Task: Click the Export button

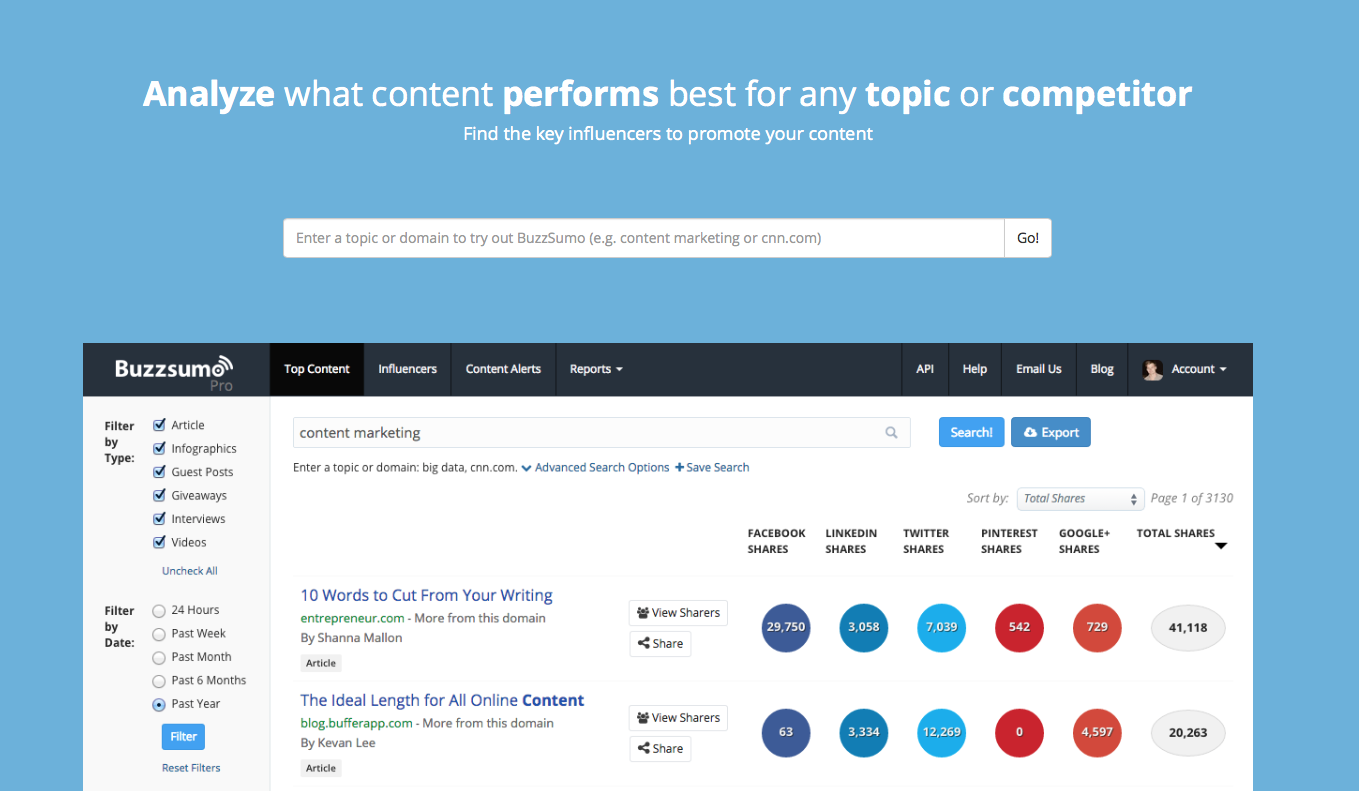Action: (1051, 432)
